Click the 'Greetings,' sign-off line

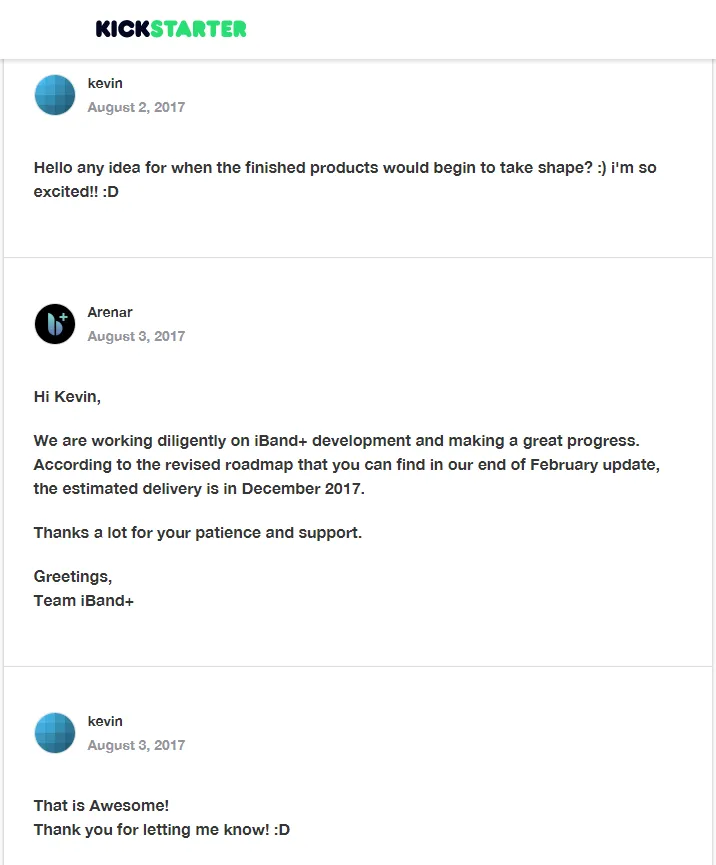(x=73, y=576)
